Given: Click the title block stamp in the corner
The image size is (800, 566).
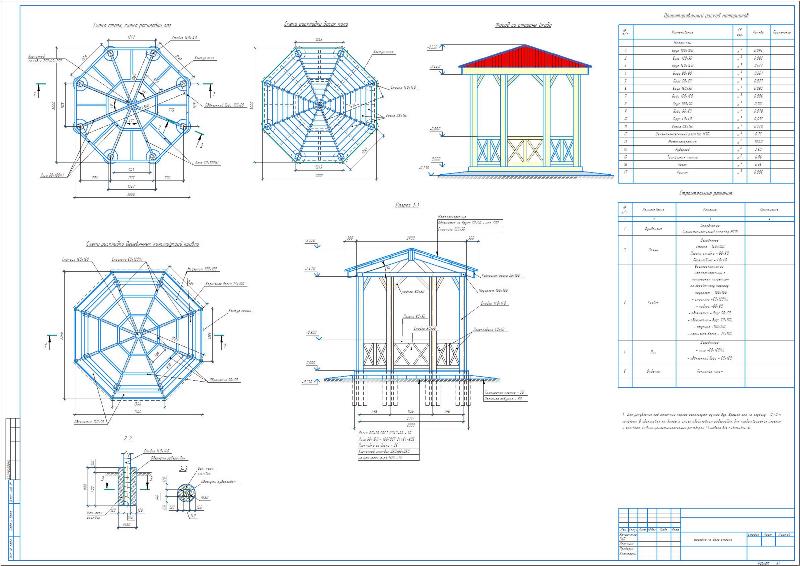Looking at the screenshot, I should pos(706,535).
